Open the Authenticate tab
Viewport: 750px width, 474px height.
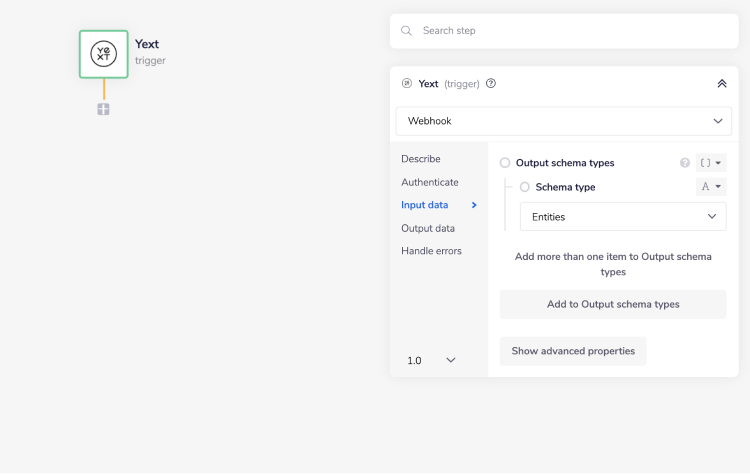click(430, 182)
